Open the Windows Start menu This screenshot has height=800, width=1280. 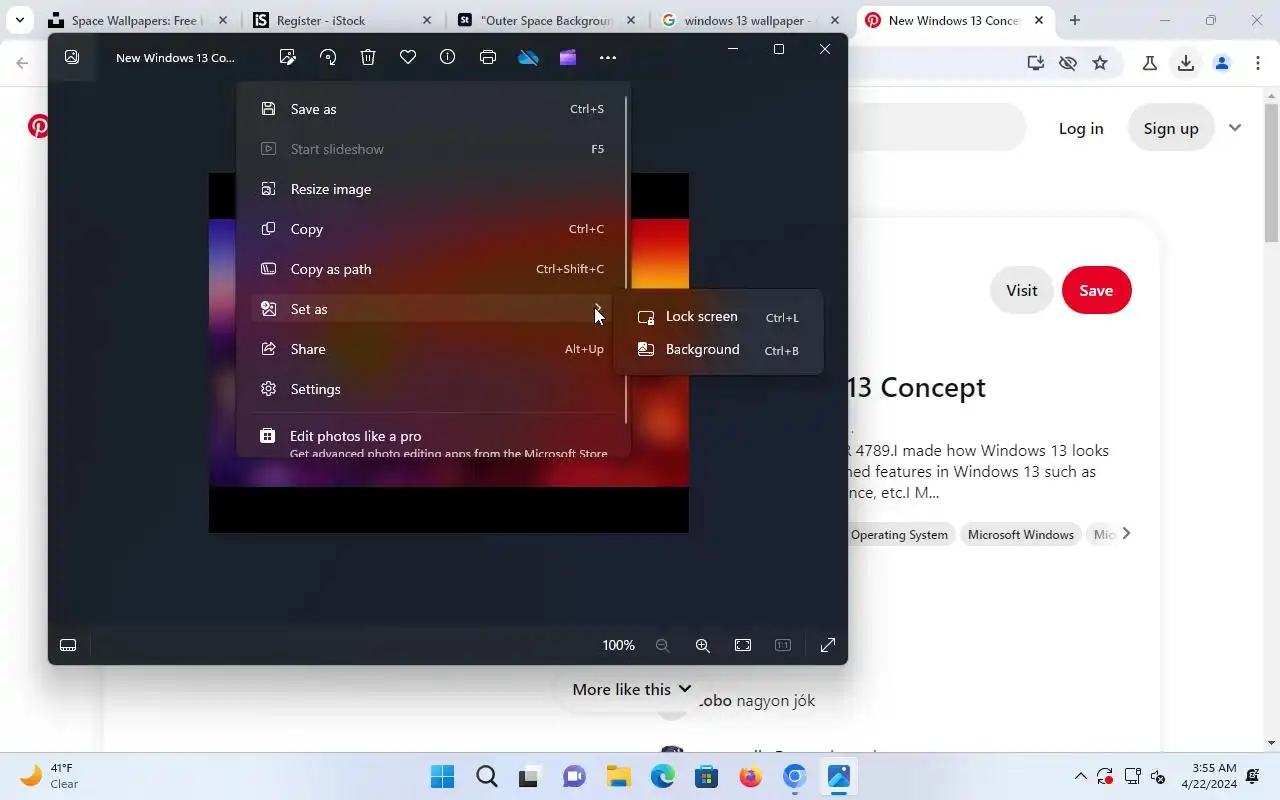click(x=442, y=777)
